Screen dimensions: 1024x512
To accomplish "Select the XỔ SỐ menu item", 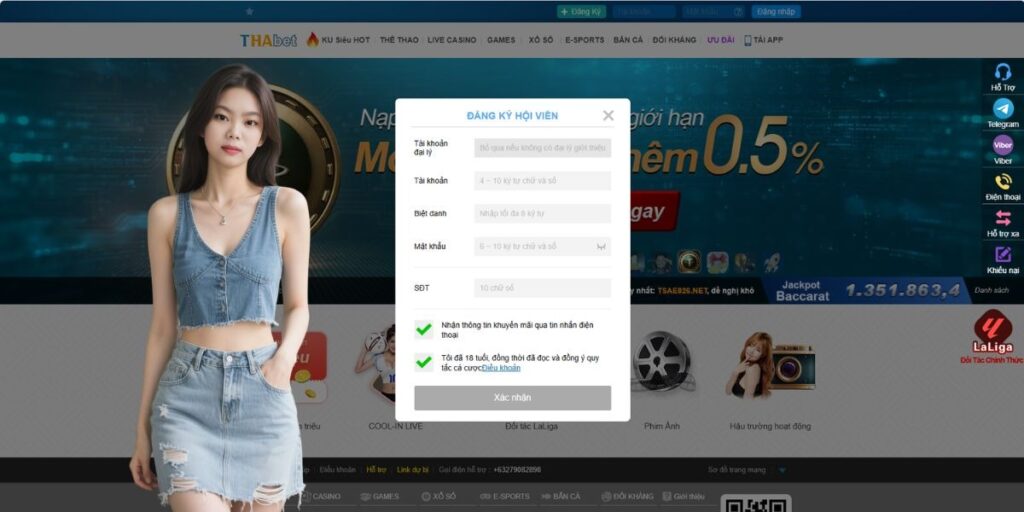I will (x=541, y=40).
